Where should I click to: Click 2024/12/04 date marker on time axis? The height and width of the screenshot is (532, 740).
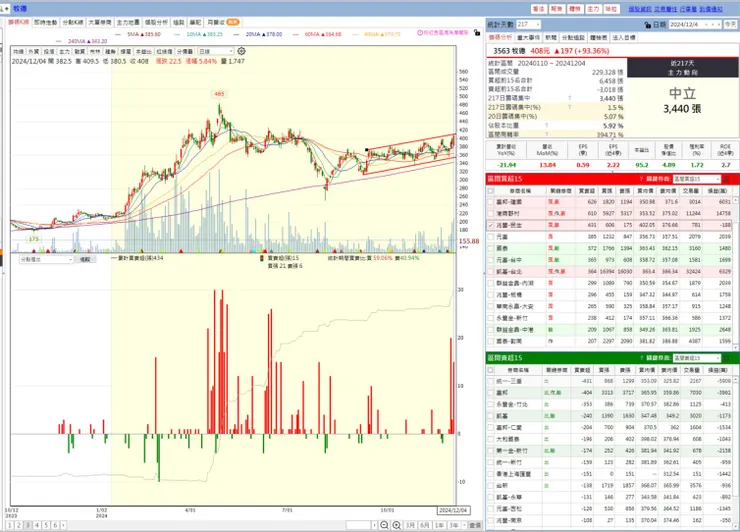click(x=453, y=510)
